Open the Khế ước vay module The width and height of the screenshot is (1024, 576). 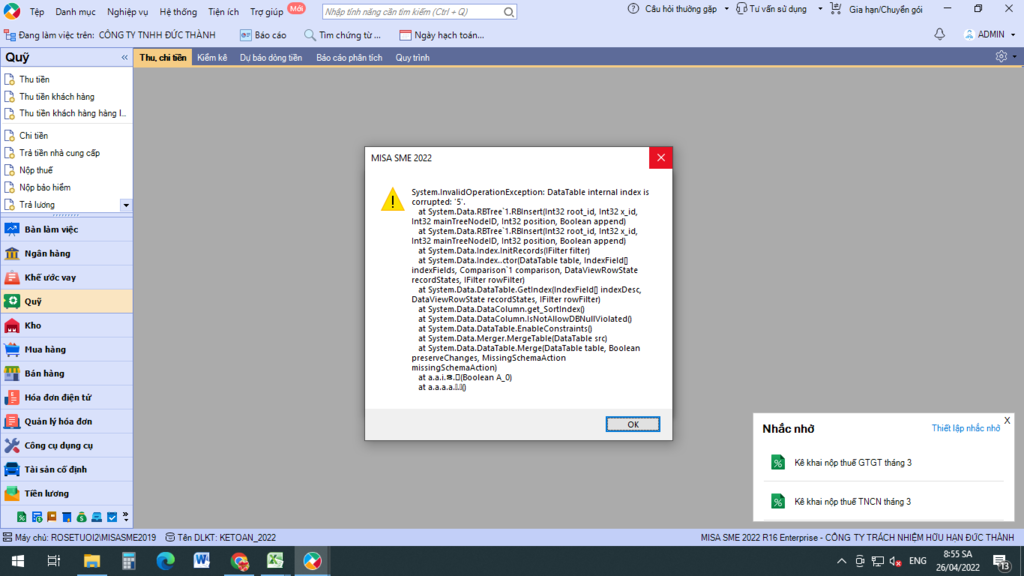(x=67, y=278)
